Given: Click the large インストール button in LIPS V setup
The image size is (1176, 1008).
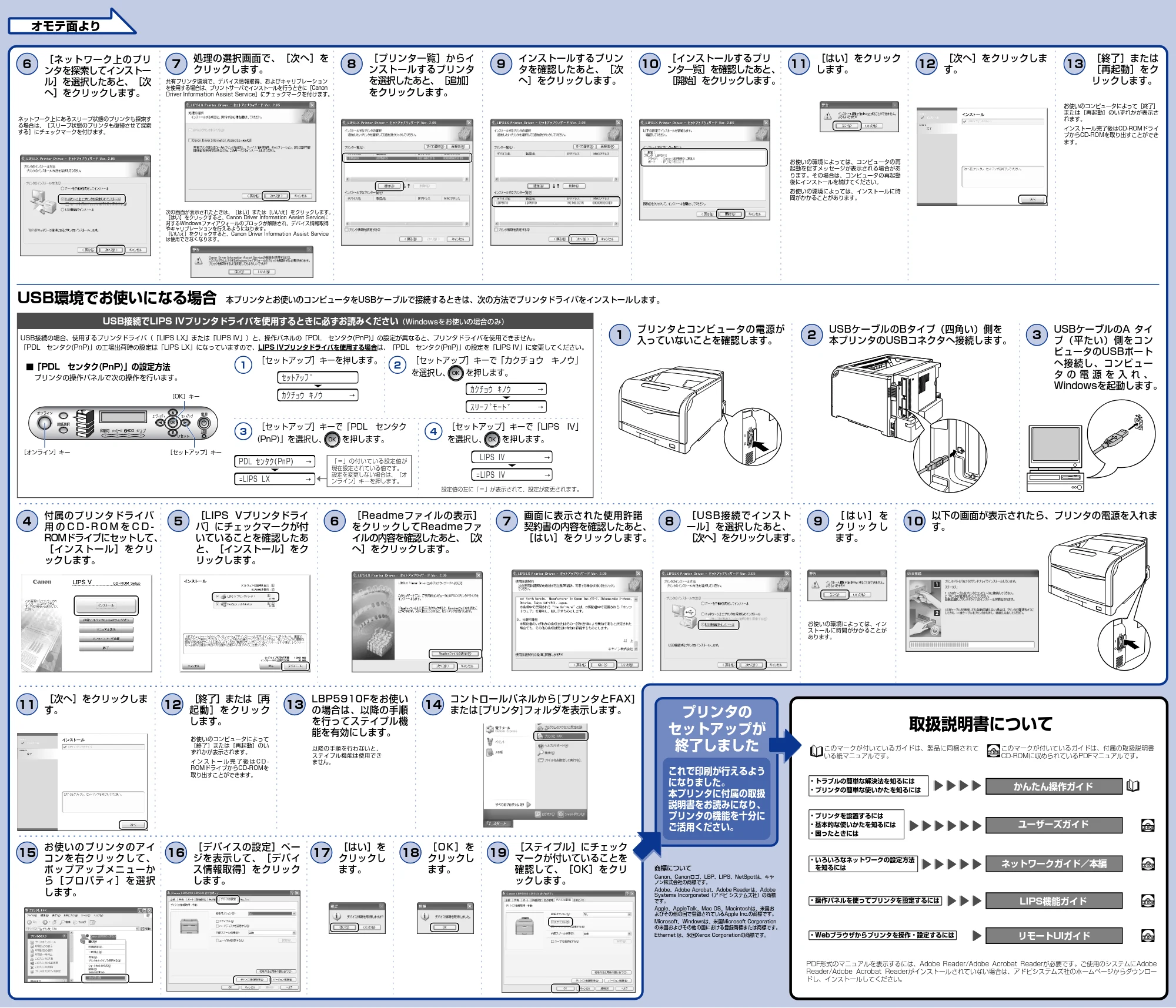Looking at the screenshot, I should [x=106, y=605].
